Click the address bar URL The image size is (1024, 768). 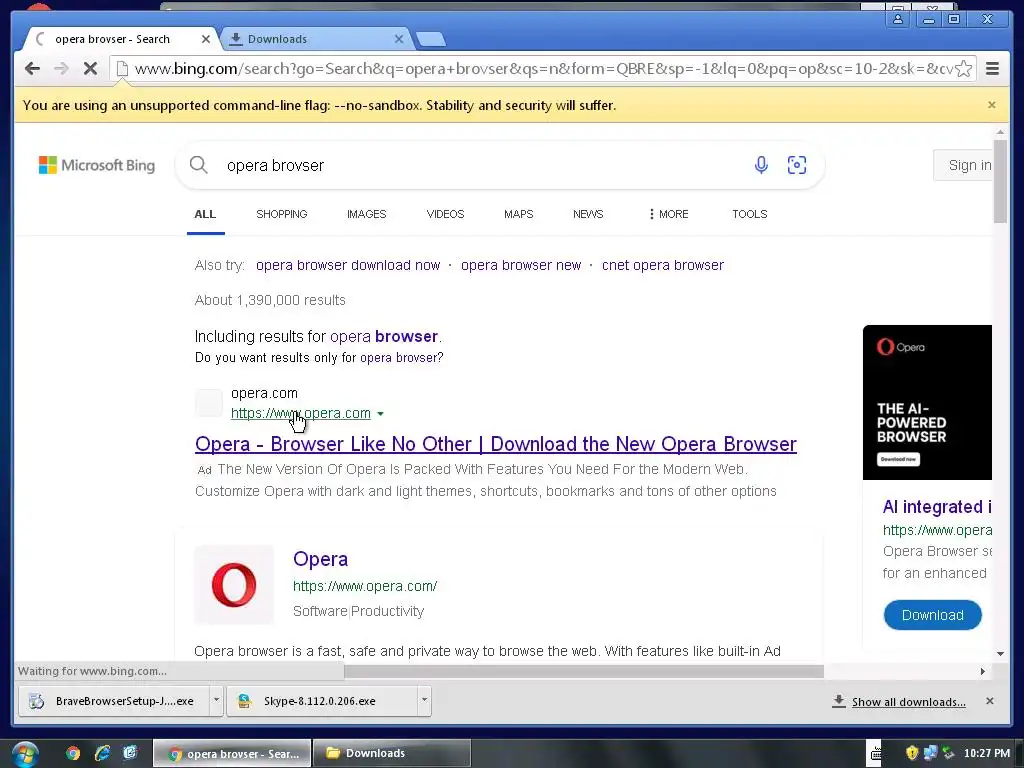click(542, 69)
